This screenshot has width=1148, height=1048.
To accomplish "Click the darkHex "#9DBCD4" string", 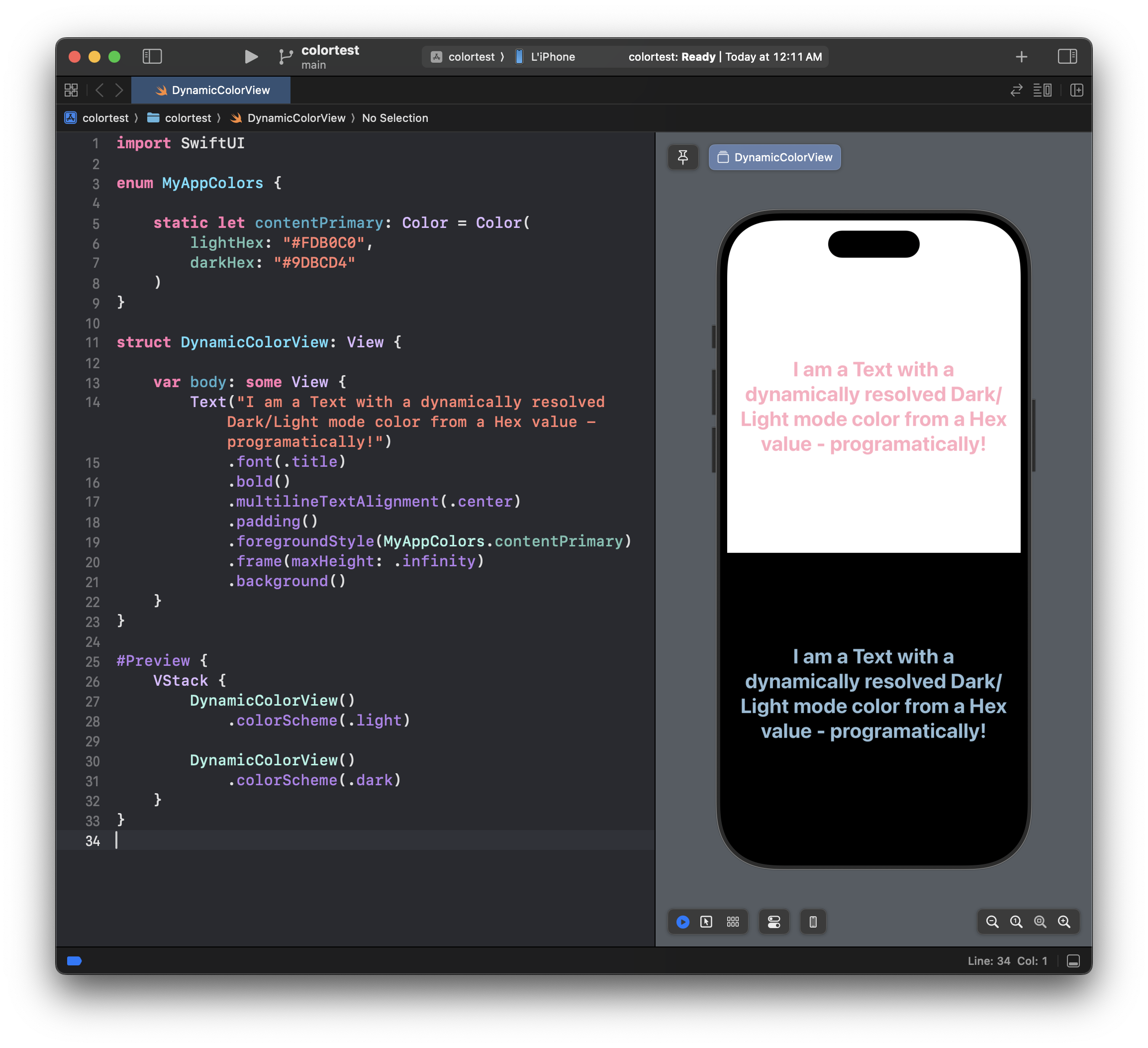I will coord(314,263).
